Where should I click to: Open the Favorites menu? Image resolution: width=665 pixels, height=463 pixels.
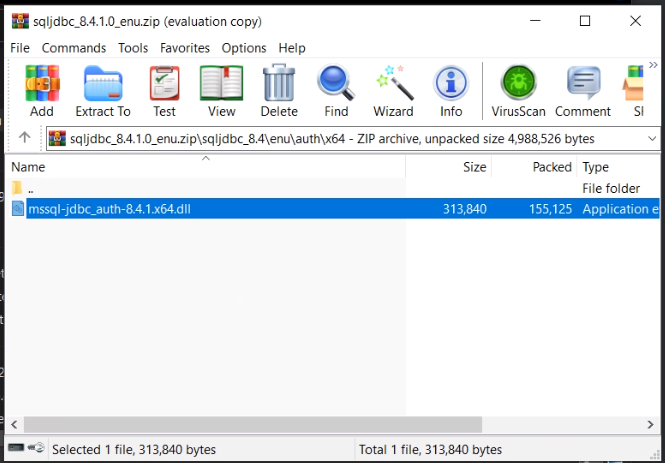[x=185, y=48]
